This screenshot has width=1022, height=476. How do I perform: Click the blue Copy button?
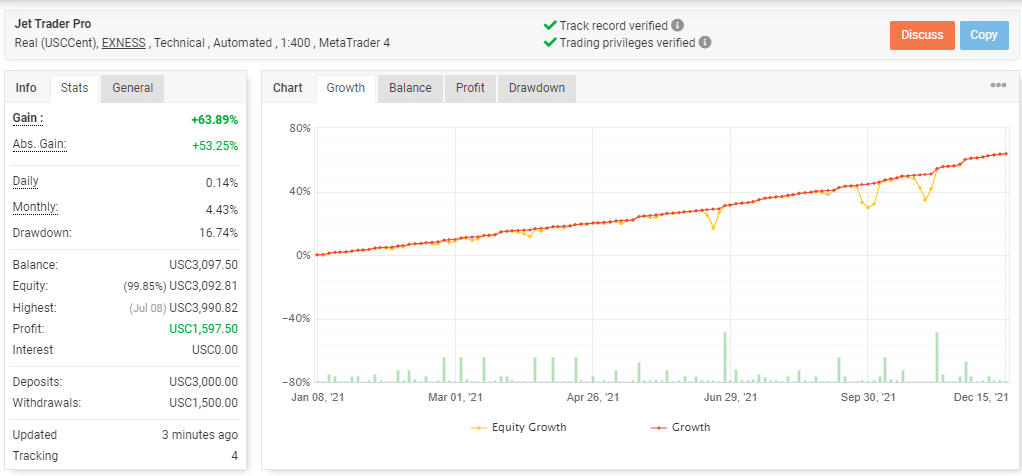[x=983, y=35]
